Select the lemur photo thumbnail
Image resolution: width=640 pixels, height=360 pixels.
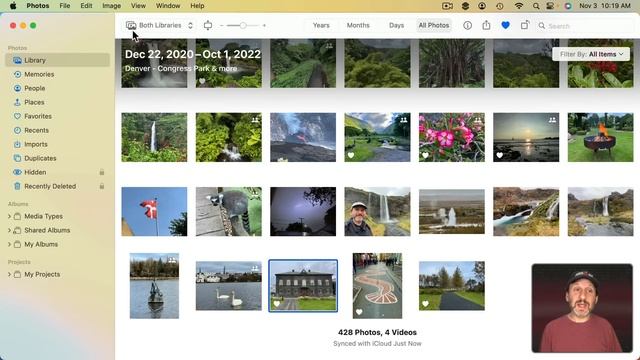tap(229, 211)
